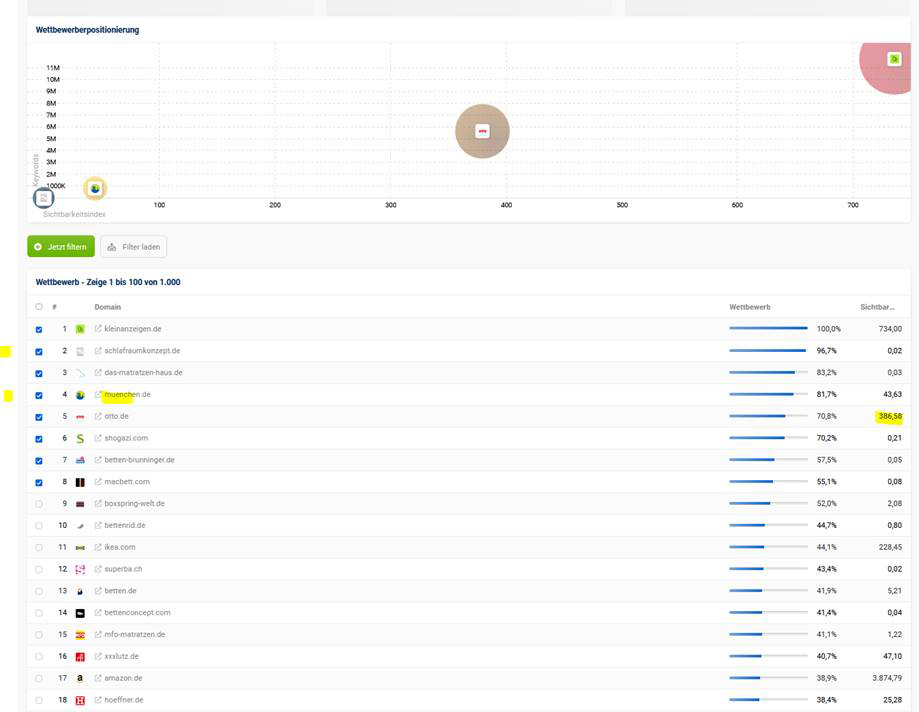Click the xxxlutz.de red favicon
Image resolution: width=919 pixels, height=712 pixels.
pos(80,656)
